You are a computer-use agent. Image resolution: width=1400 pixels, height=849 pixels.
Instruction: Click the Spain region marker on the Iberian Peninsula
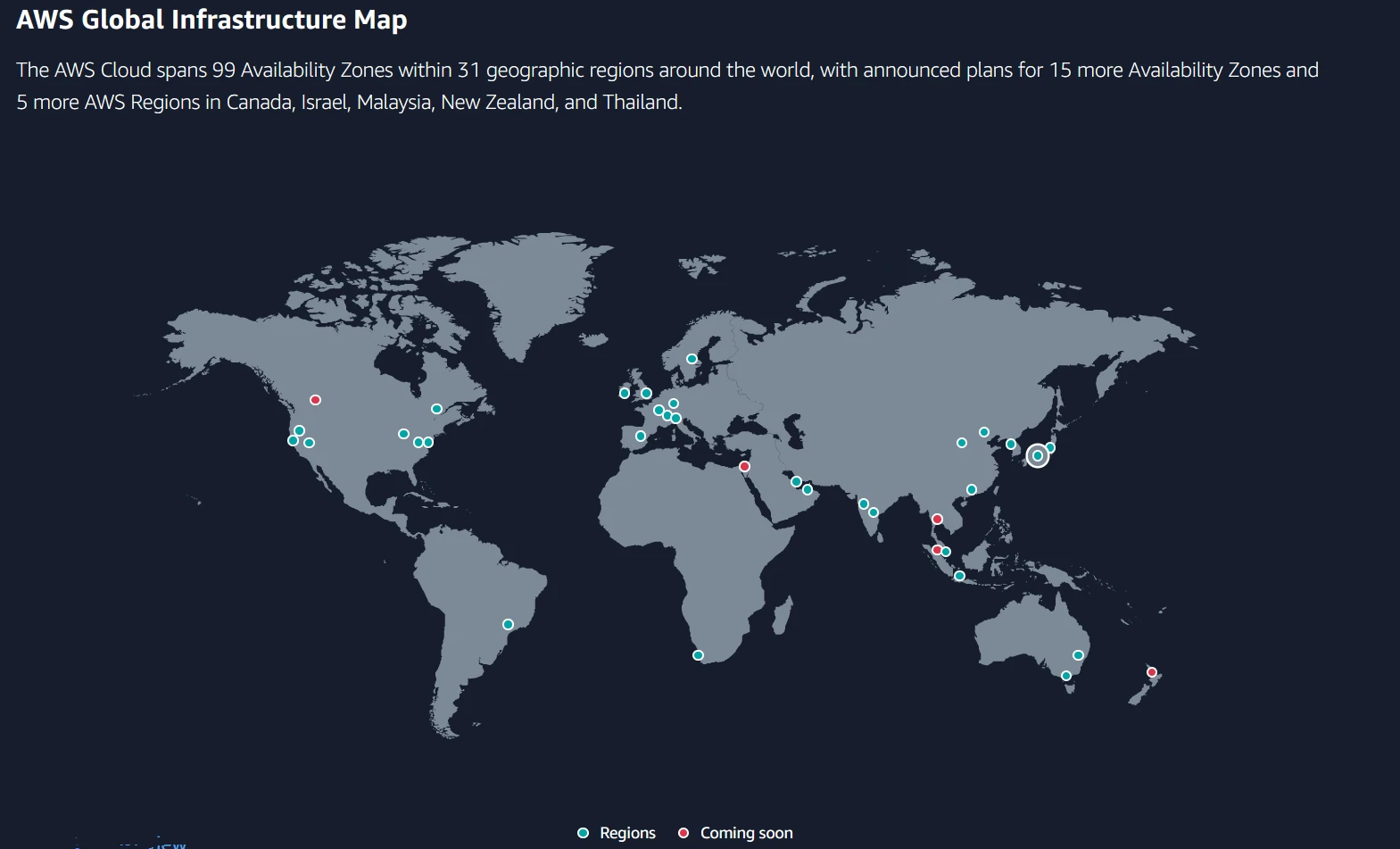pyautogui.click(x=640, y=437)
